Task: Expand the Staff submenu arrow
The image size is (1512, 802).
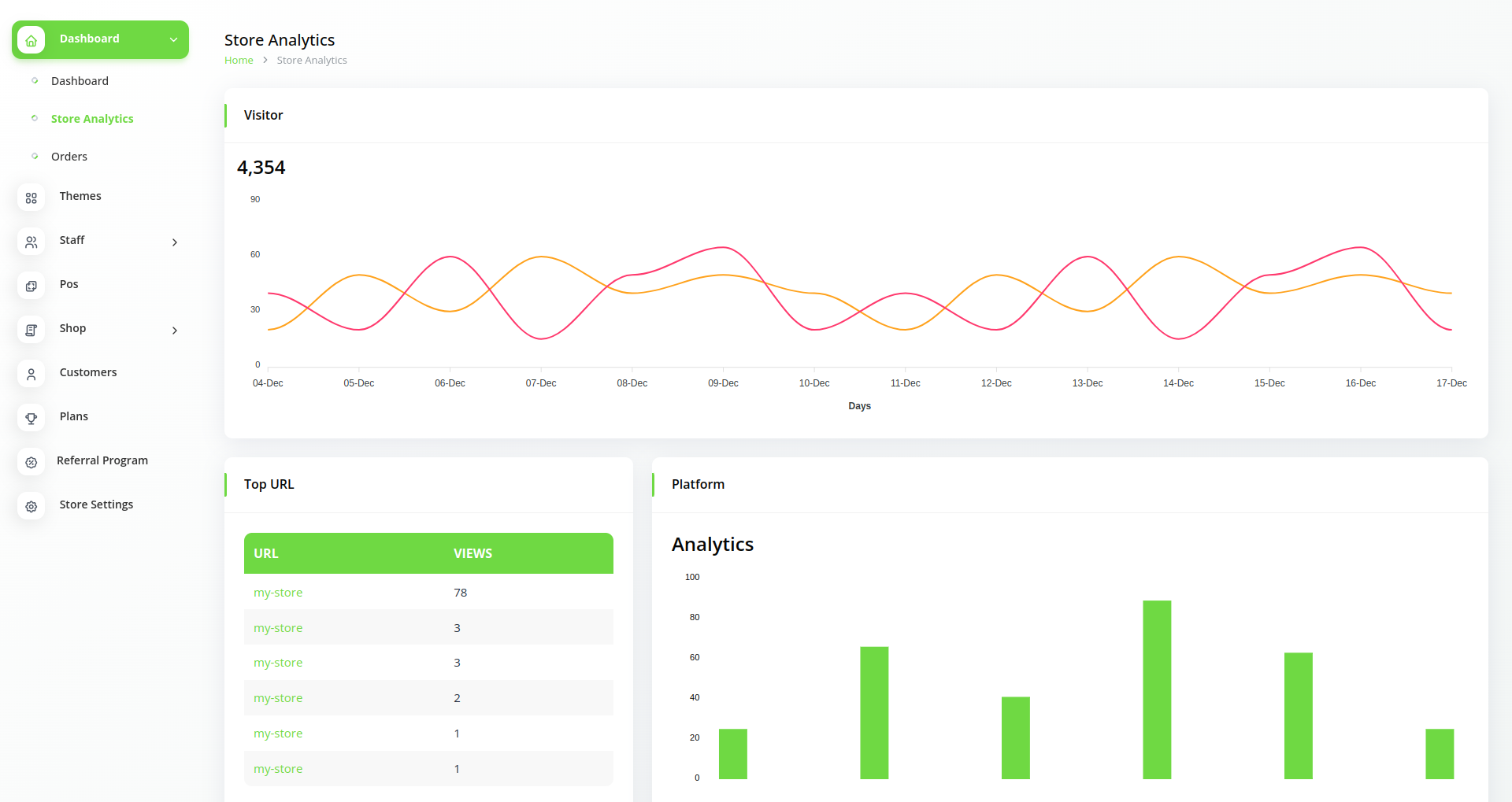Action: pyautogui.click(x=175, y=242)
